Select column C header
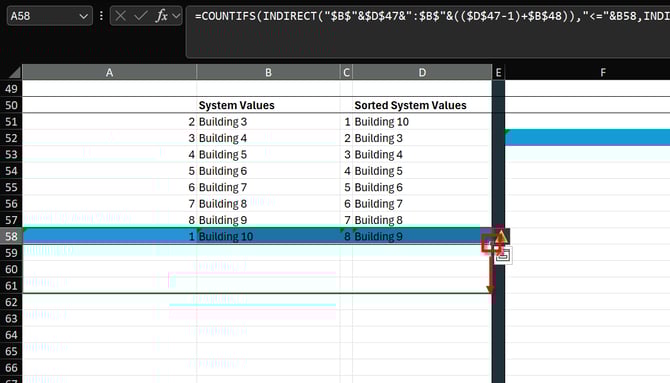Image resolution: width=670 pixels, height=383 pixels. (346, 72)
